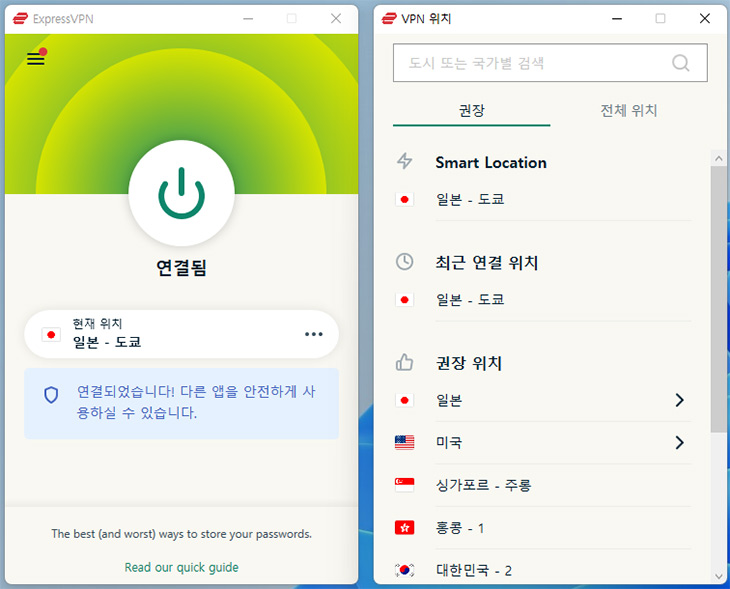730x589 pixels.
Task: Open the current location options ellipsis
Action: click(313, 334)
